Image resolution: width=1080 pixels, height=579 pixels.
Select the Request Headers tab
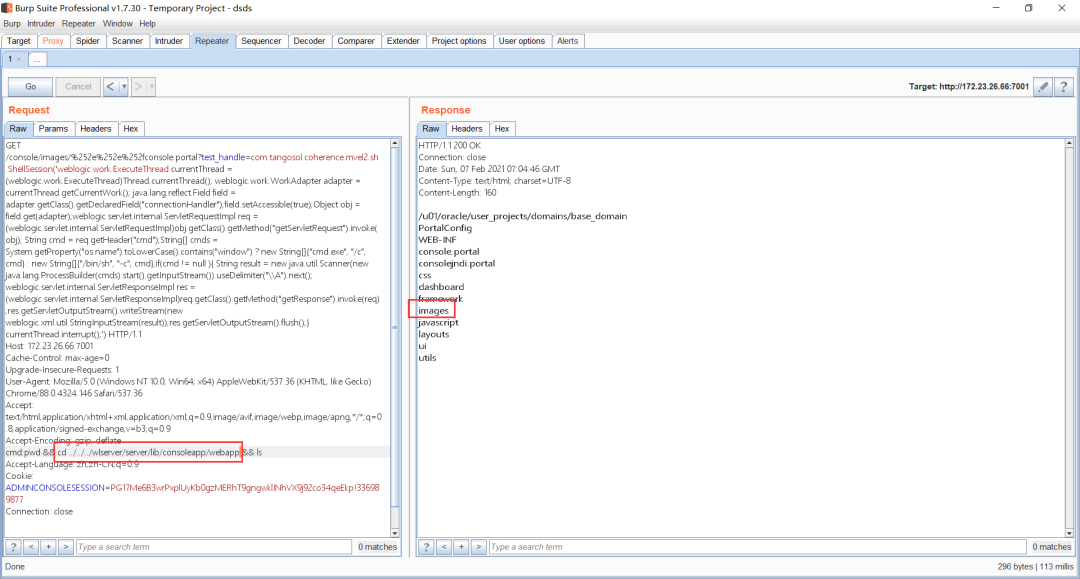tap(95, 129)
